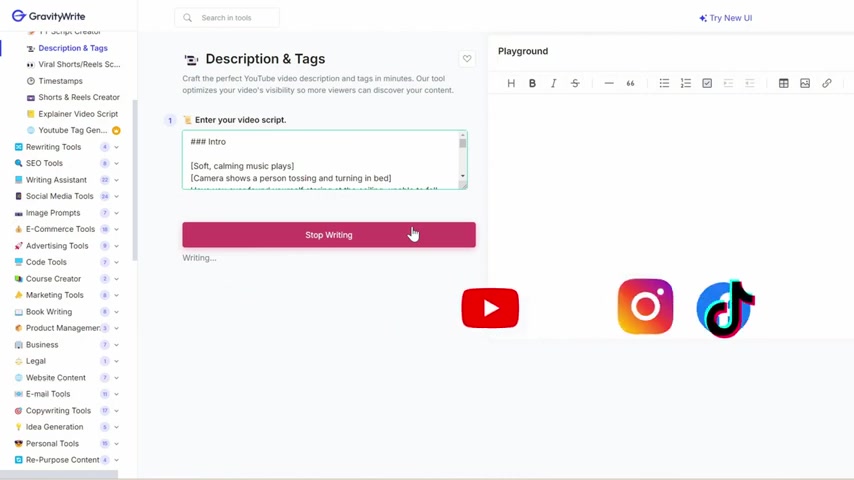This screenshot has width=854, height=480.
Task: Click the Stop Writing button
Action: [328, 235]
